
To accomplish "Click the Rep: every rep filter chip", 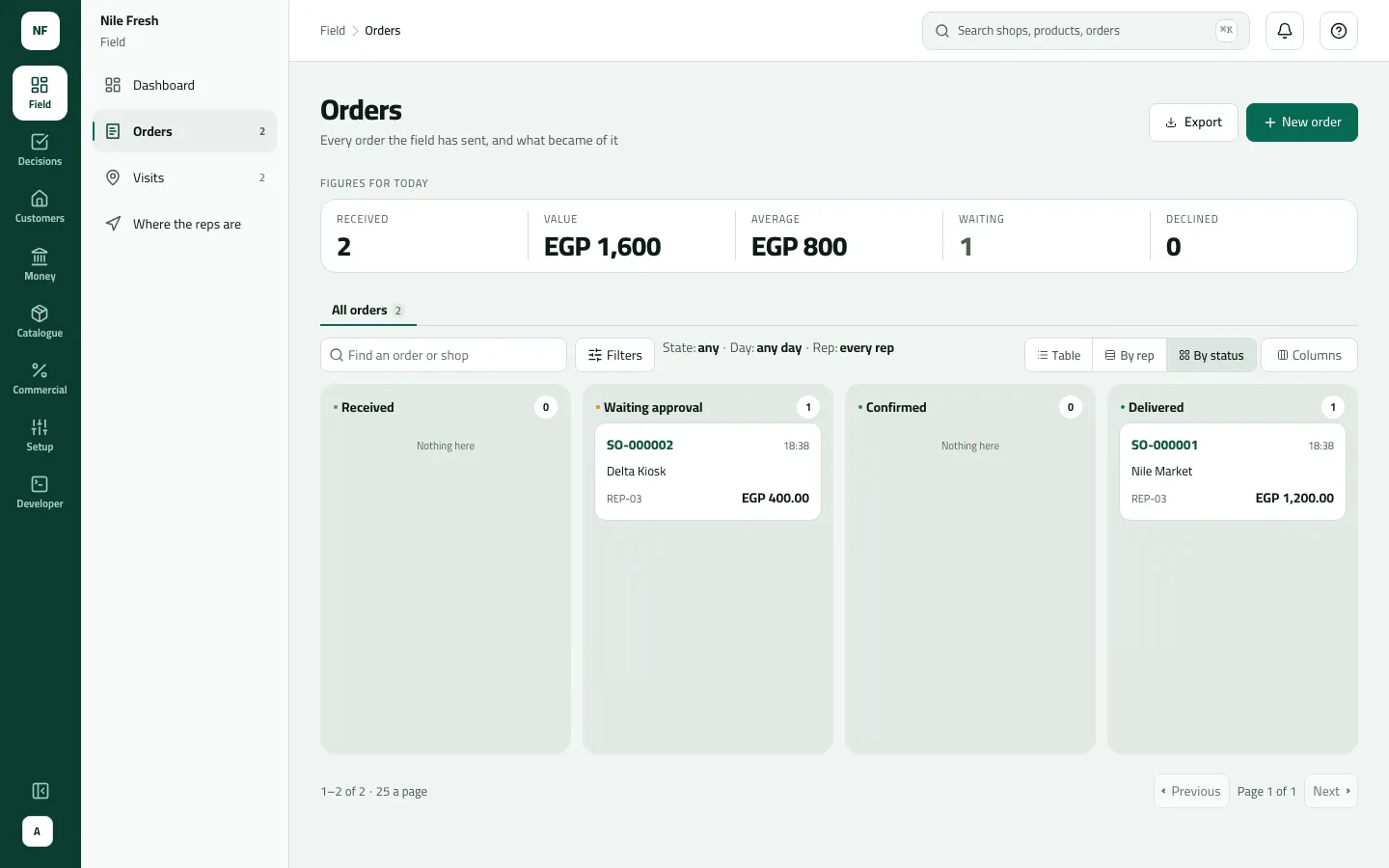I will [854, 348].
